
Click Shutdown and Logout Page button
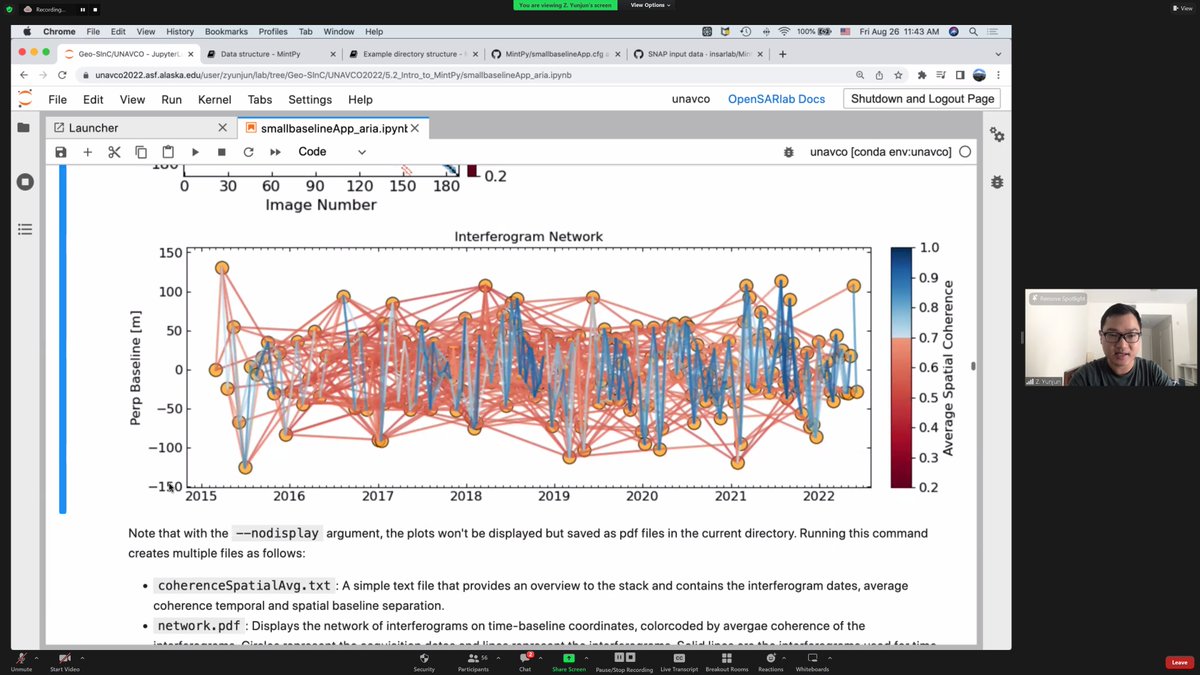pos(922,99)
